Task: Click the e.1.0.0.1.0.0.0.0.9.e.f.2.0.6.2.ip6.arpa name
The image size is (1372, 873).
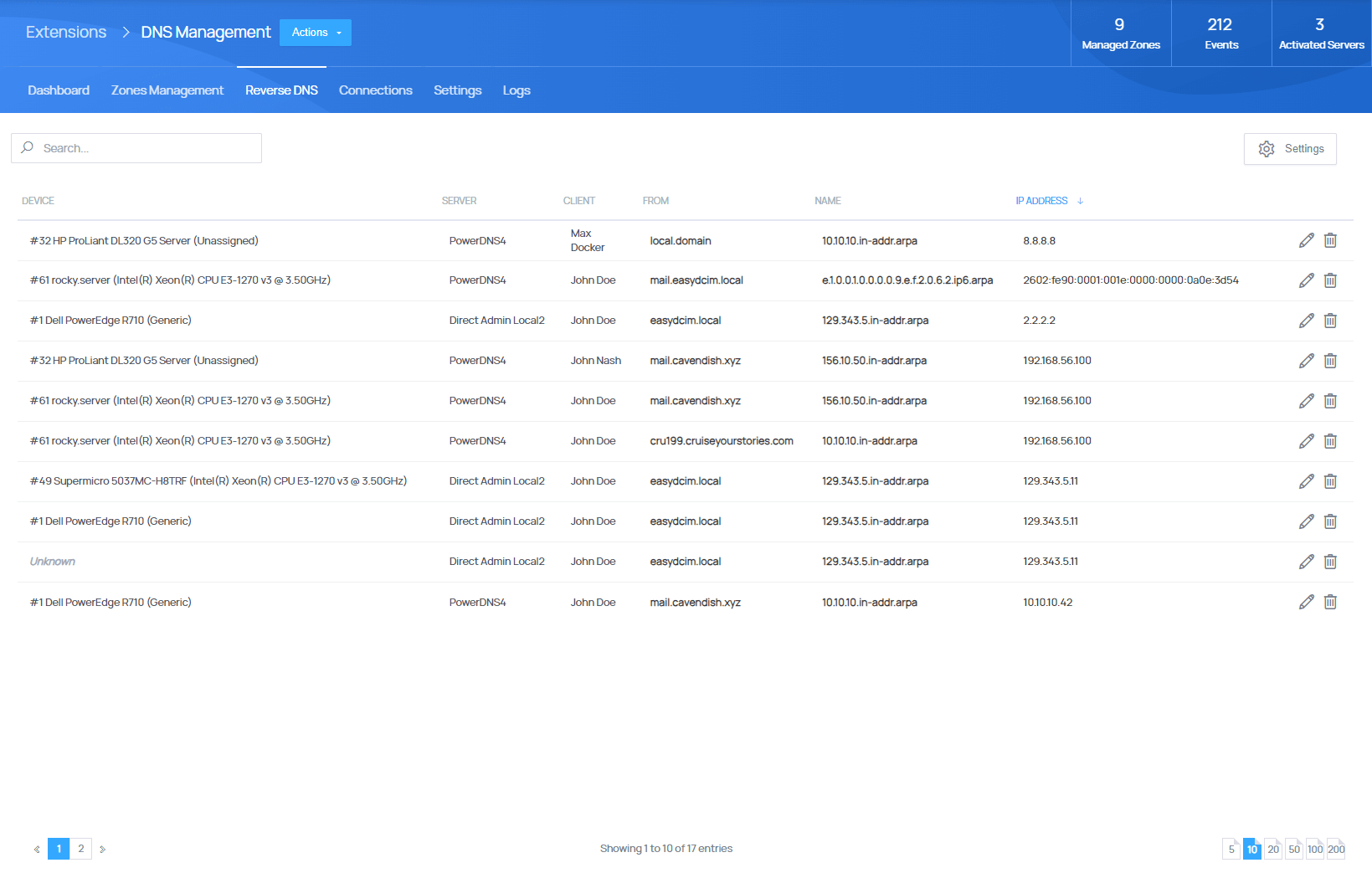Action: [x=907, y=280]
